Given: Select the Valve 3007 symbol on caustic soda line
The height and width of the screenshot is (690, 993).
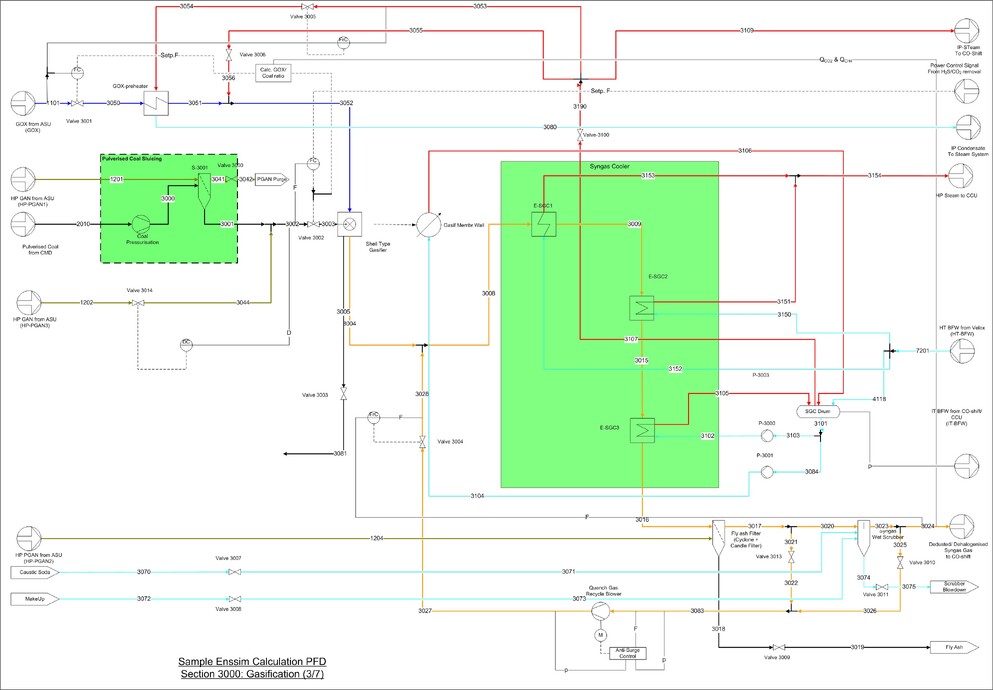Looking at the screenshot, I should point(234,572).
